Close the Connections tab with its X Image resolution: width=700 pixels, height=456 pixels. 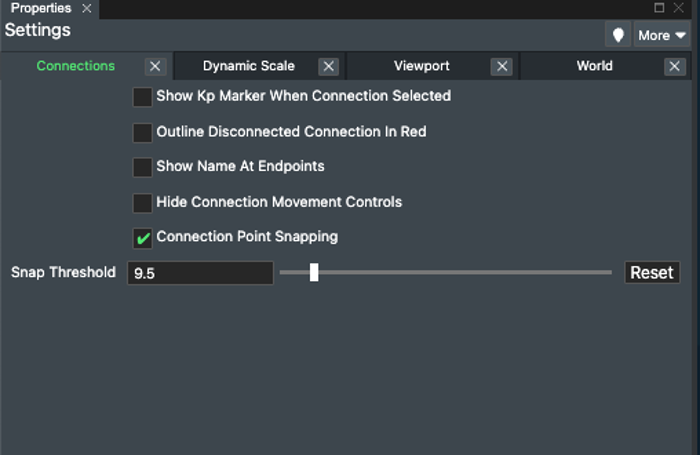(155, 67)
